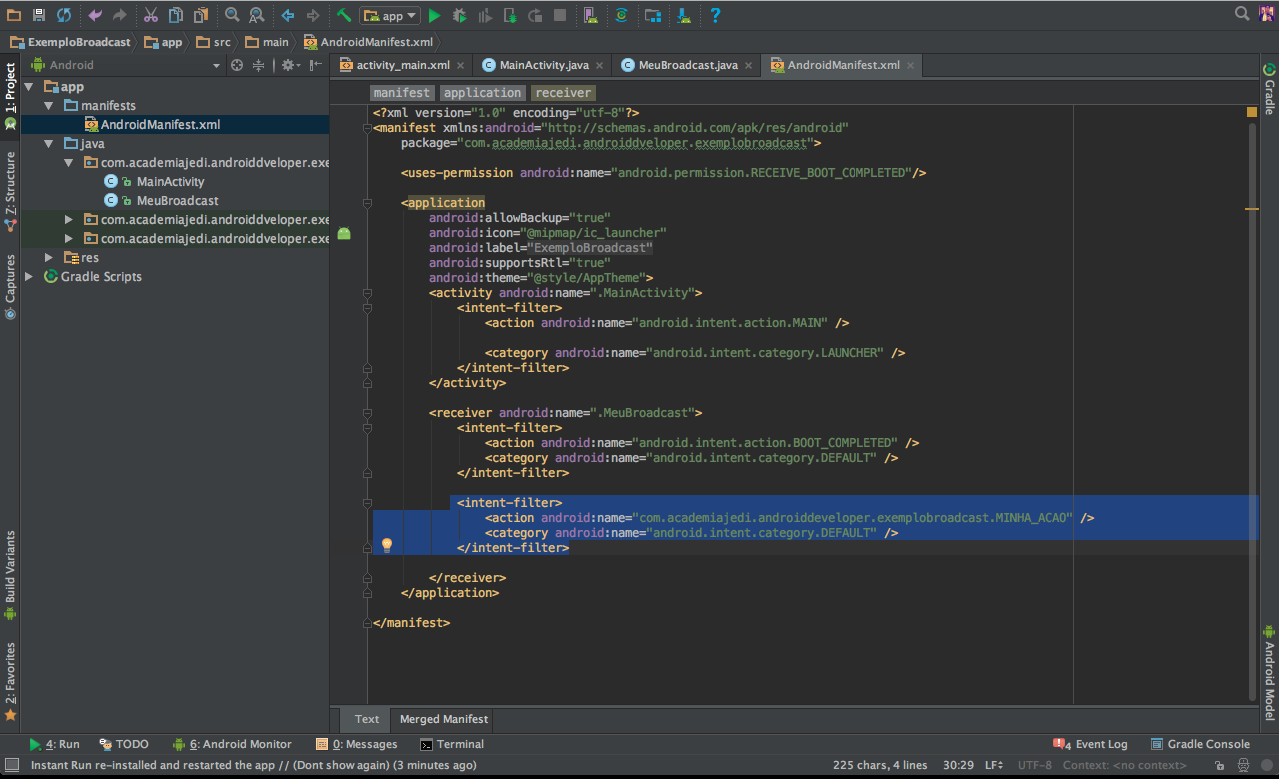Expand the res folder in project tree
The height and width of the screenshot is (779, 1279).
(48, 258)
